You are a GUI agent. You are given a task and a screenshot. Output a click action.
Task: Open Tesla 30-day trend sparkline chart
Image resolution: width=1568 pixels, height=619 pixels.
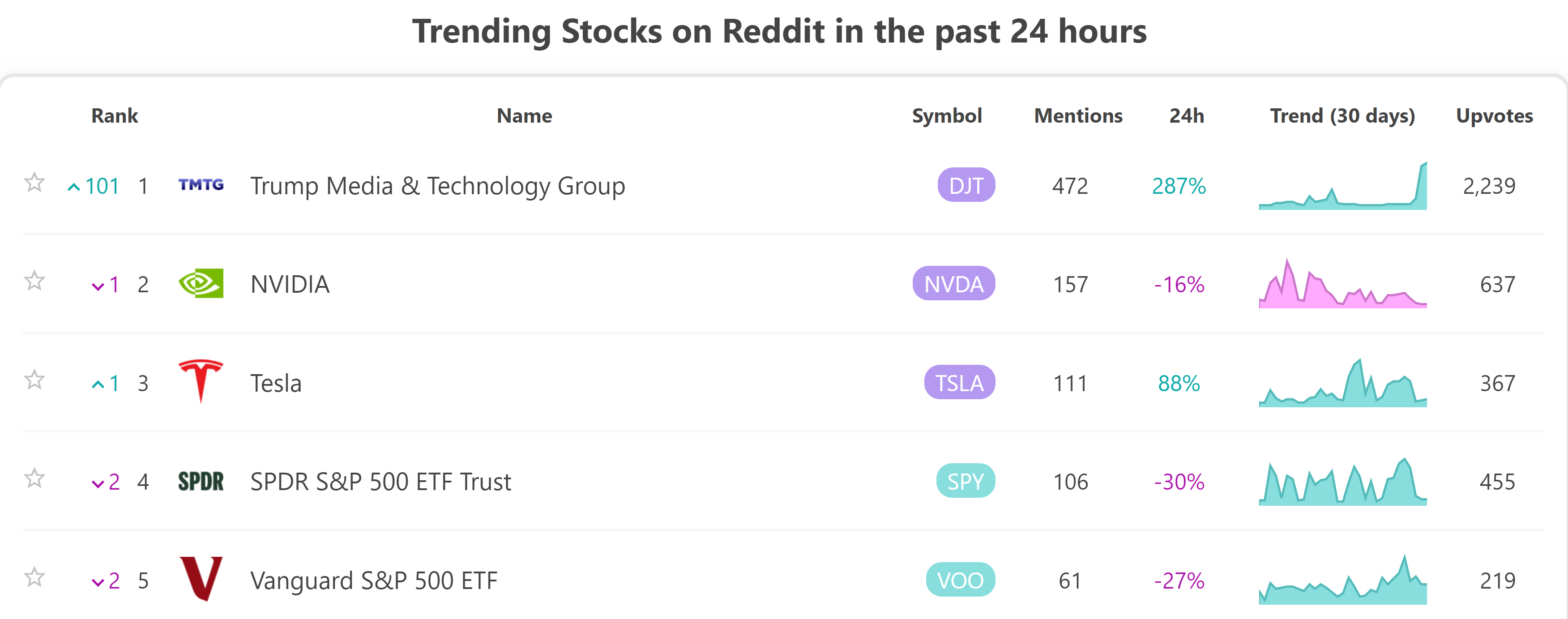1343,383
